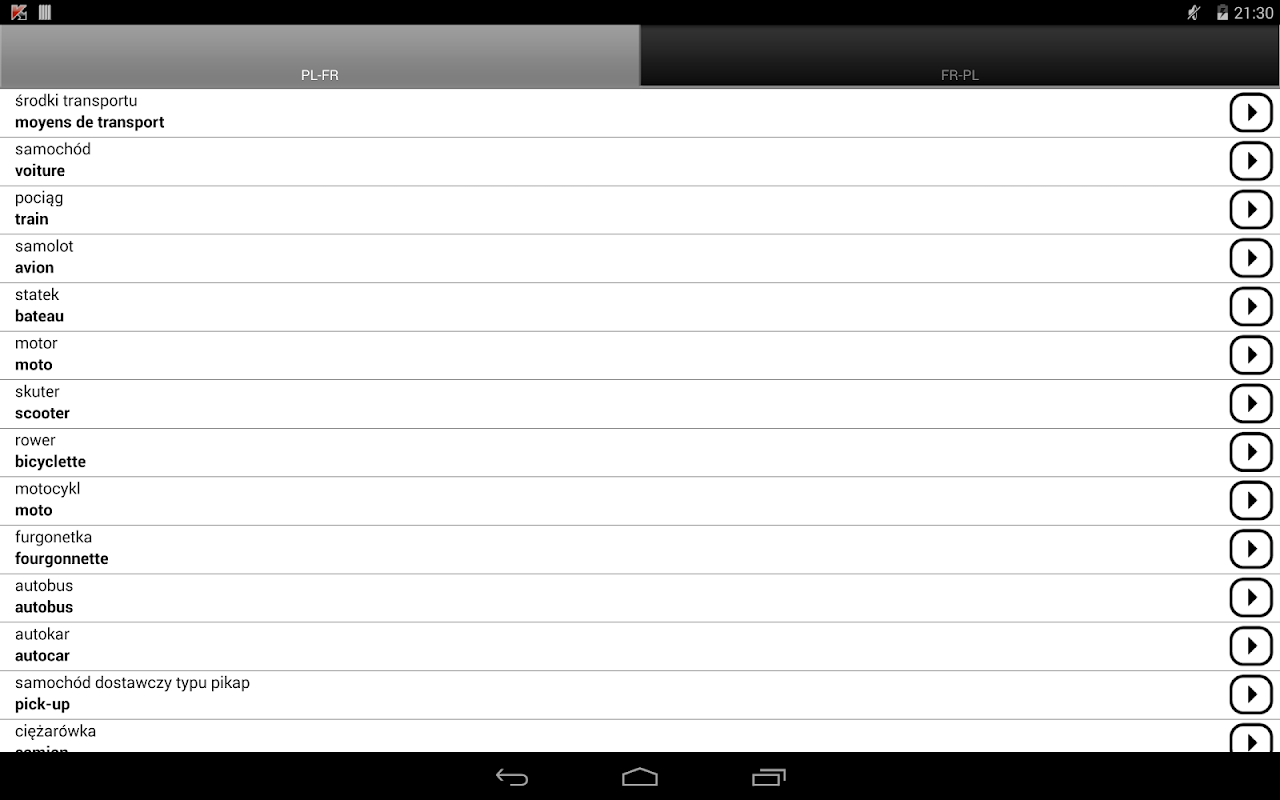Tap the Android back navigation button
Screen dimensions: 1280x800
pos(512,777)
